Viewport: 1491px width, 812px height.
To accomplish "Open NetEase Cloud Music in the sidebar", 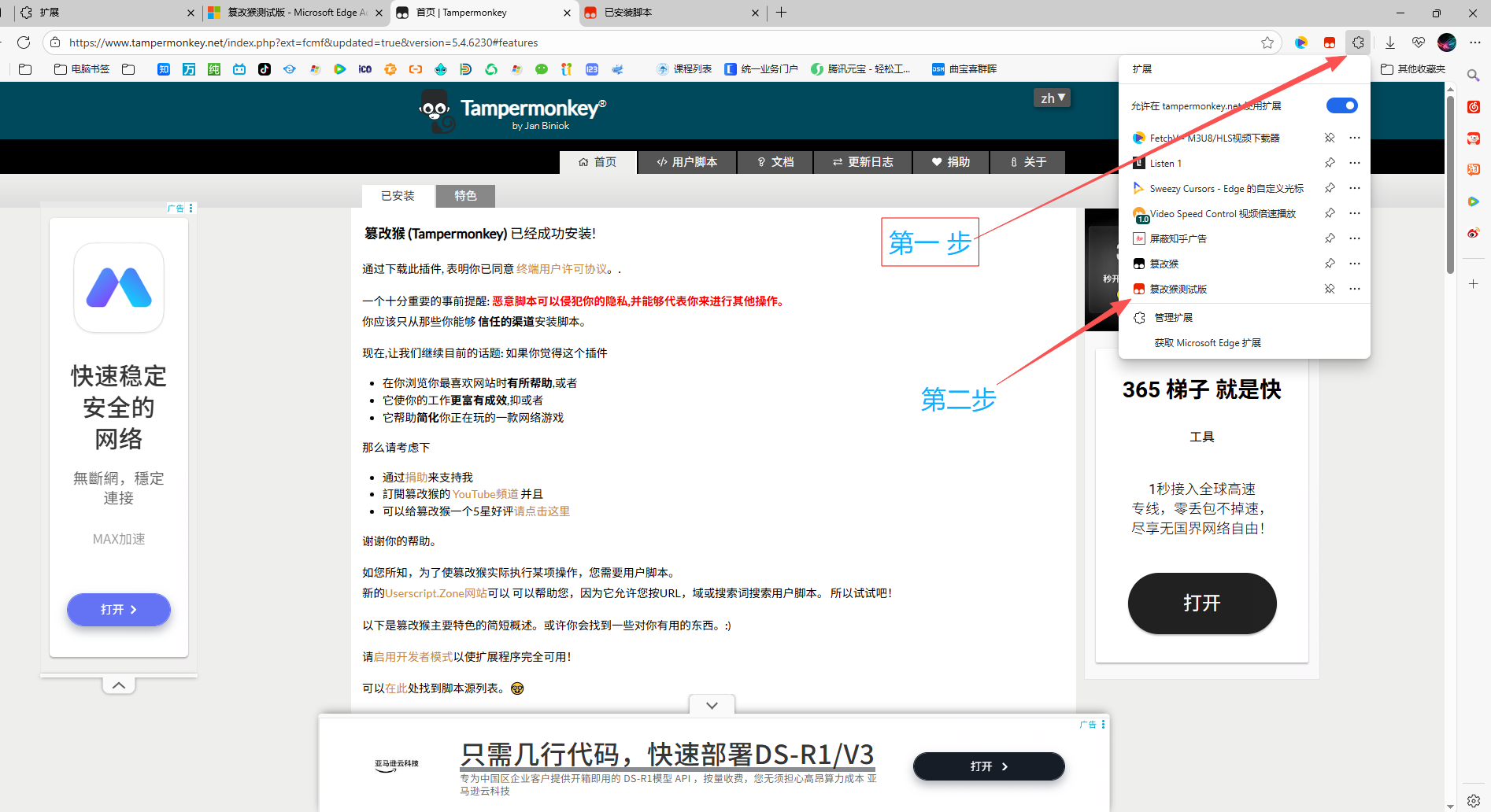I will point(1474,106).
